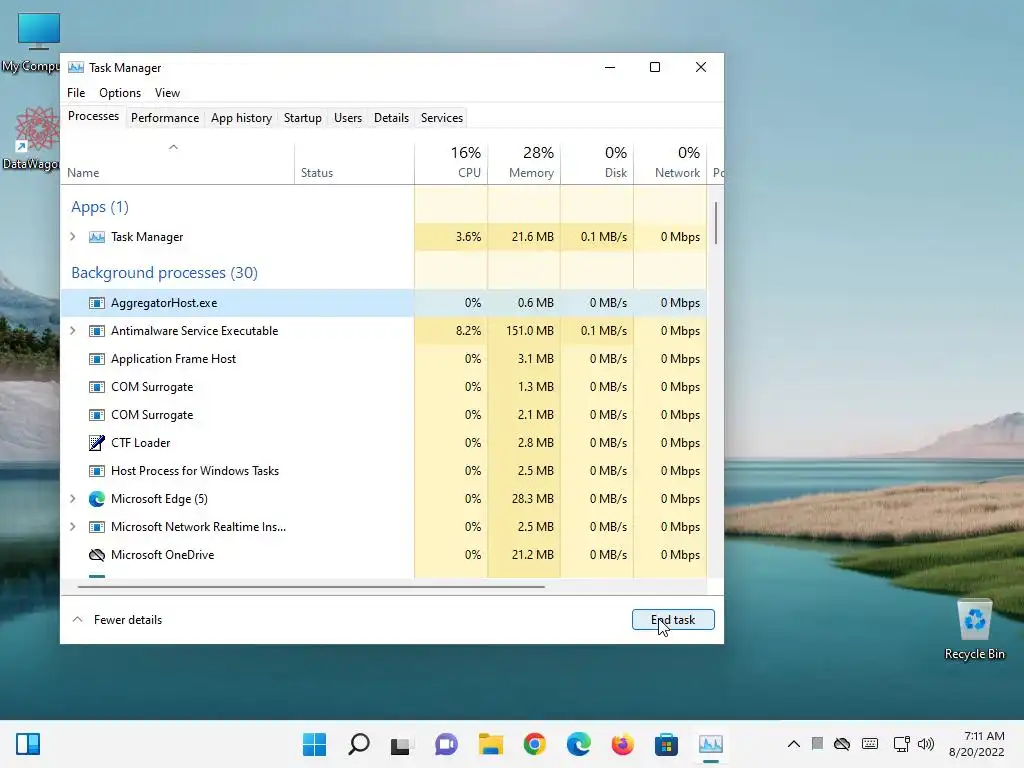This screenshot has width=1024, height=768.
Task: Open Chat app in the taskbar
Action: (x=446, y=744)
